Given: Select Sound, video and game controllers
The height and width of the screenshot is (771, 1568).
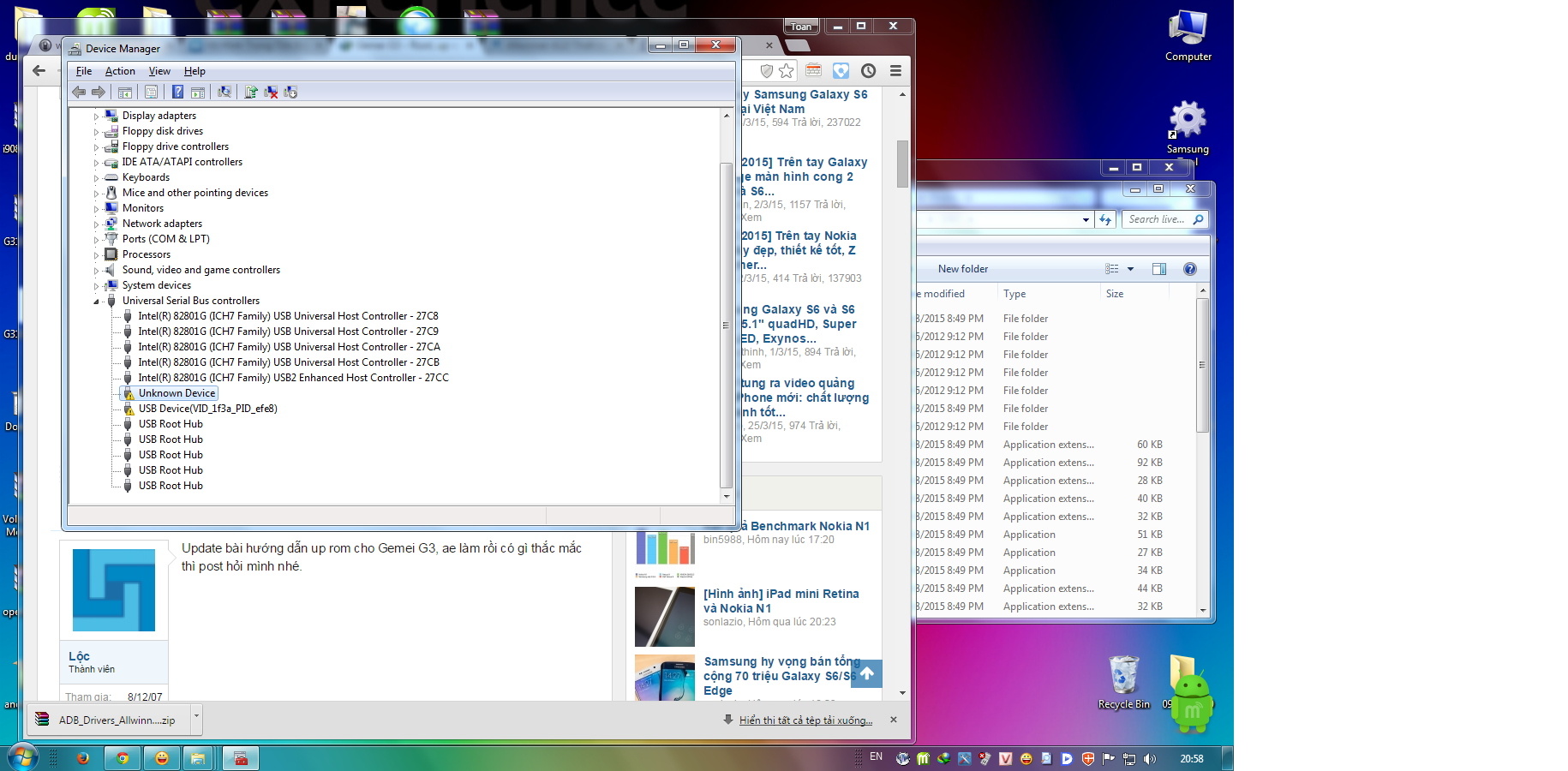Looking at the screenshot, I should point(201,270).
